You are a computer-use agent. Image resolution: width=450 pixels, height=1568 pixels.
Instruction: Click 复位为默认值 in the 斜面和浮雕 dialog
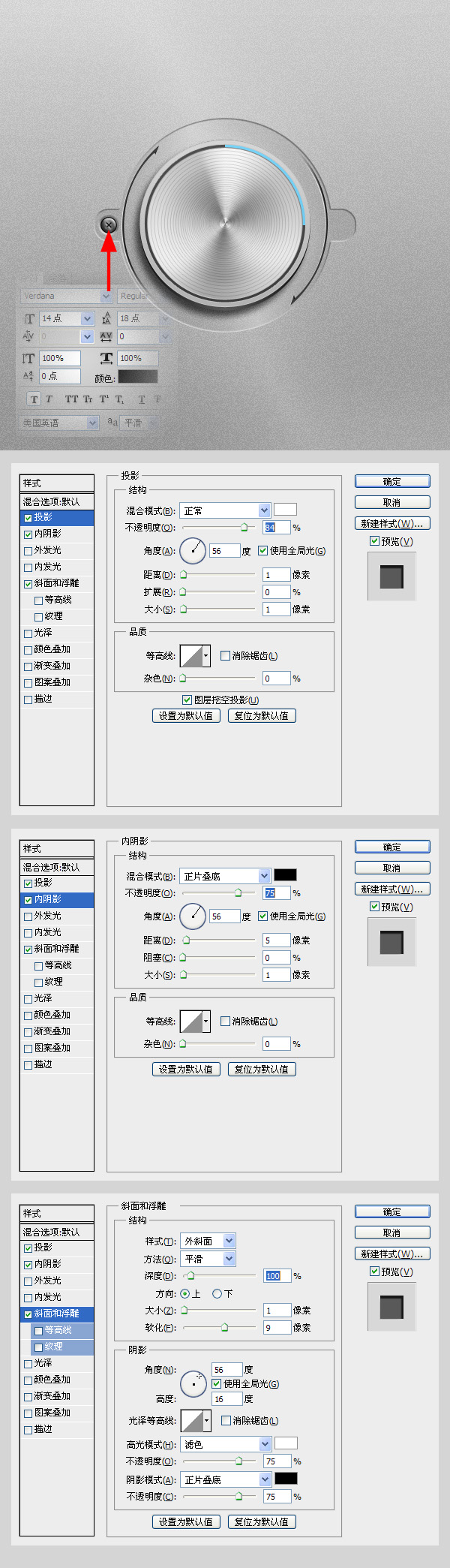pyautogui.click(x=262, y=1521)
